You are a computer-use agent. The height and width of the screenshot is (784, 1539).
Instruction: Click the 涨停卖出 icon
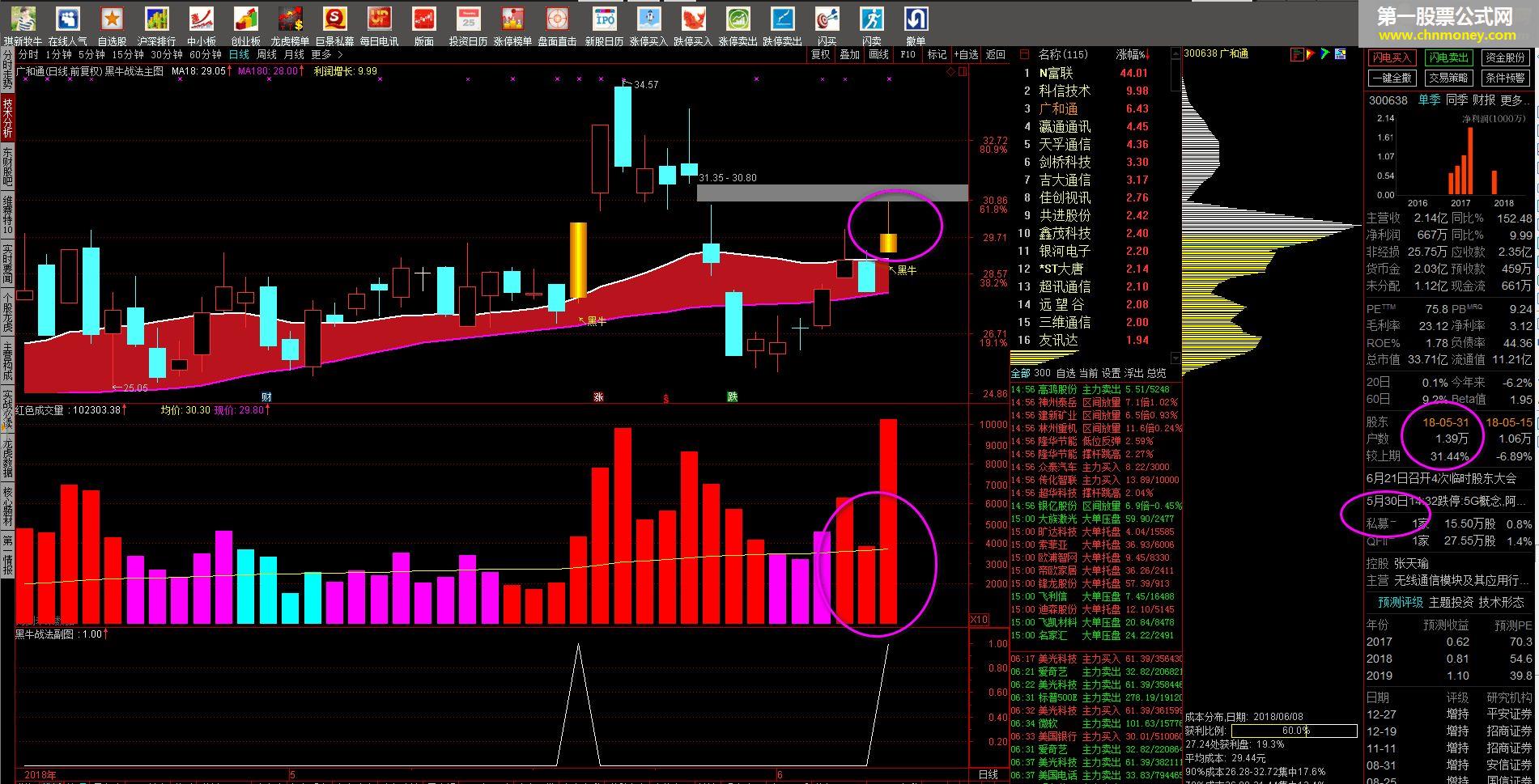[x=738, y=19]
